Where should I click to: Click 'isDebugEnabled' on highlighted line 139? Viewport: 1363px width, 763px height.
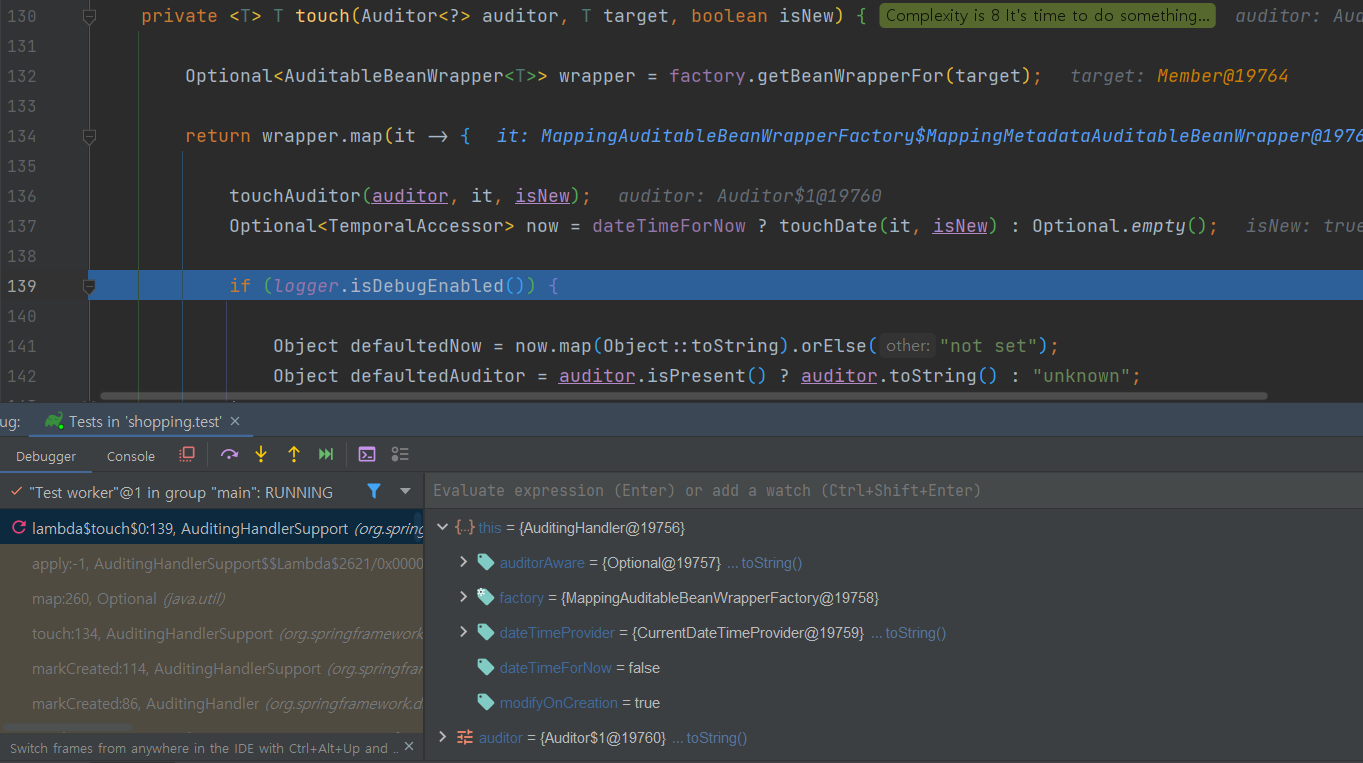(x=429, y=286)
